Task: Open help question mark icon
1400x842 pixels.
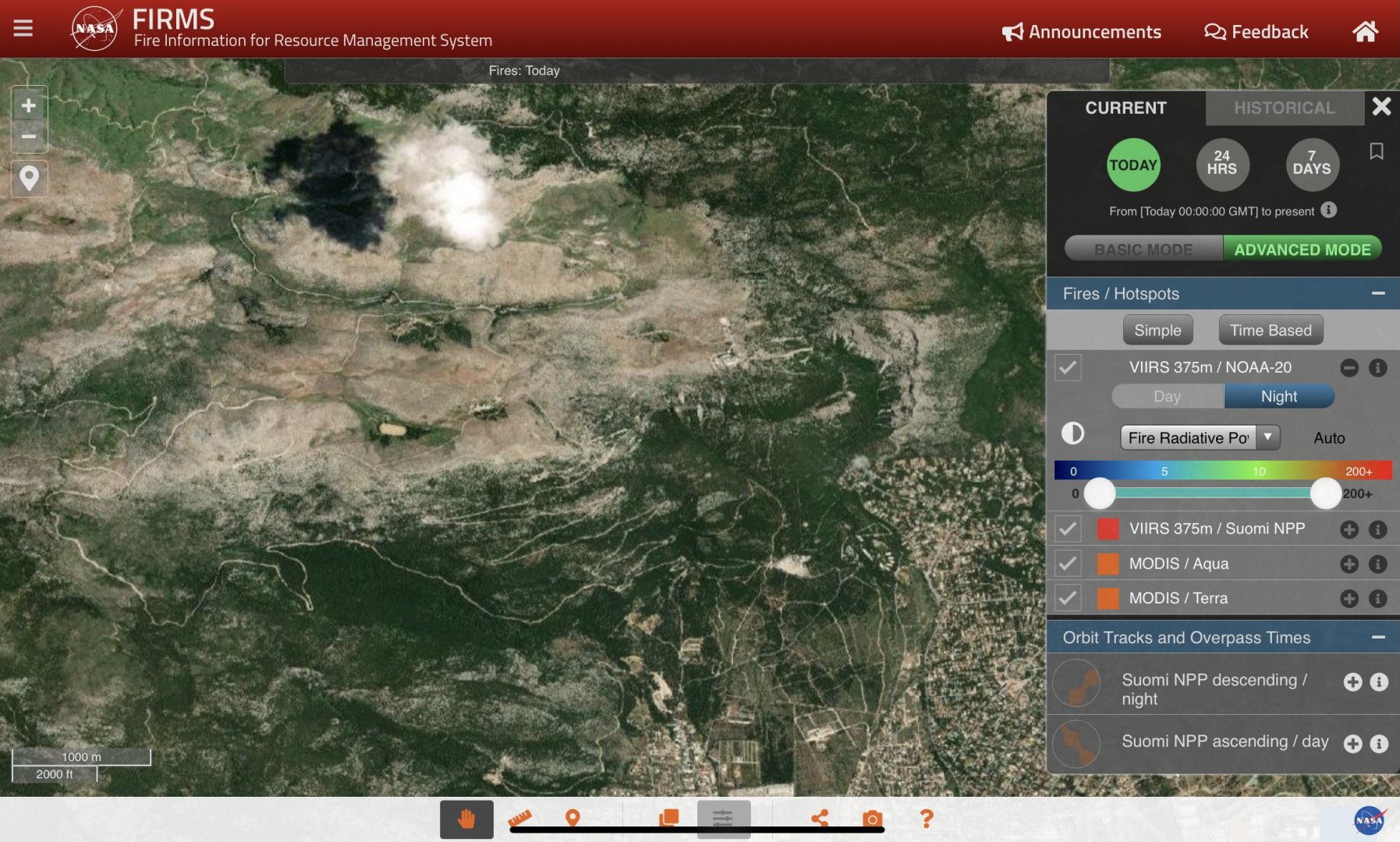Action: (x=926, y=819)
